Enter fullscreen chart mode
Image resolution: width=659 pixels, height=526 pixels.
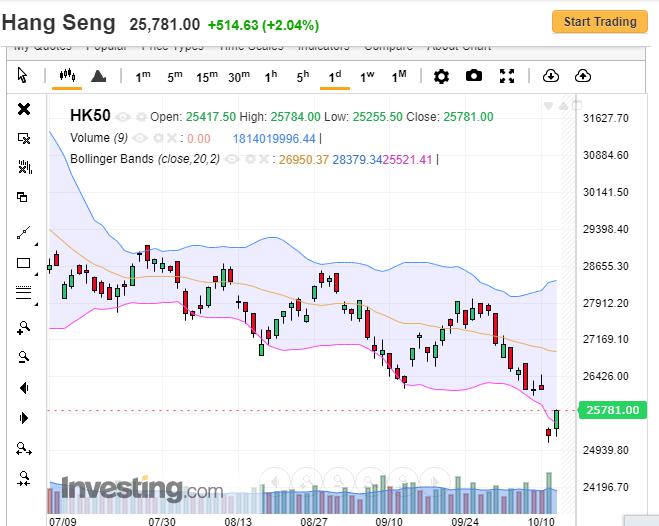(507, 76)
